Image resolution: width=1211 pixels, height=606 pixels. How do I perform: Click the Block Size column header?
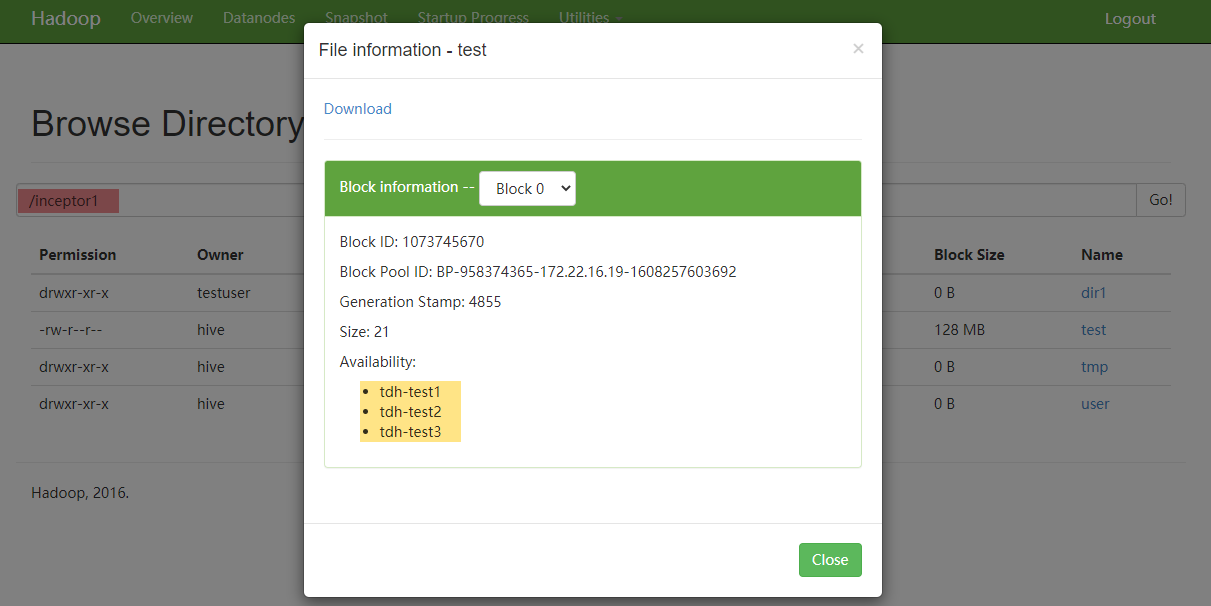pyautogui.click(x=969, y=255)
